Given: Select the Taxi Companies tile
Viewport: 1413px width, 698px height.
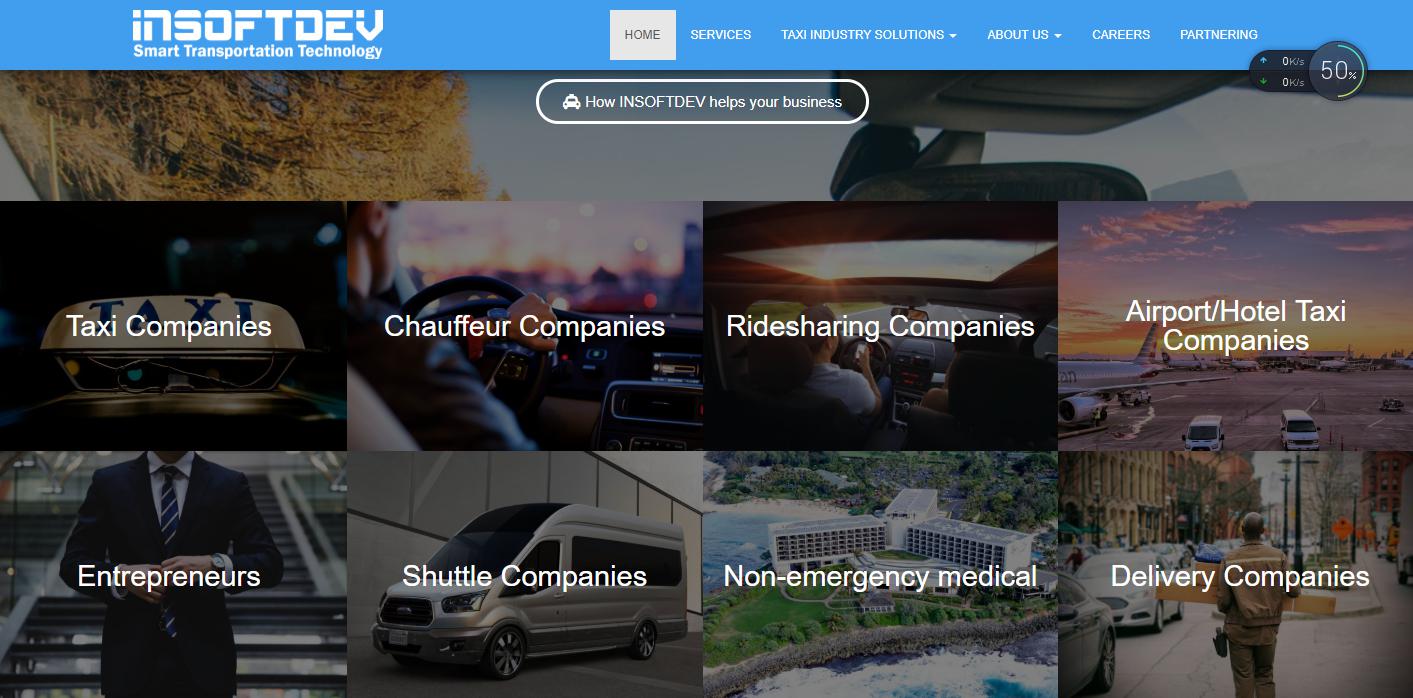Looking at the screenshot, I should 173,326.
